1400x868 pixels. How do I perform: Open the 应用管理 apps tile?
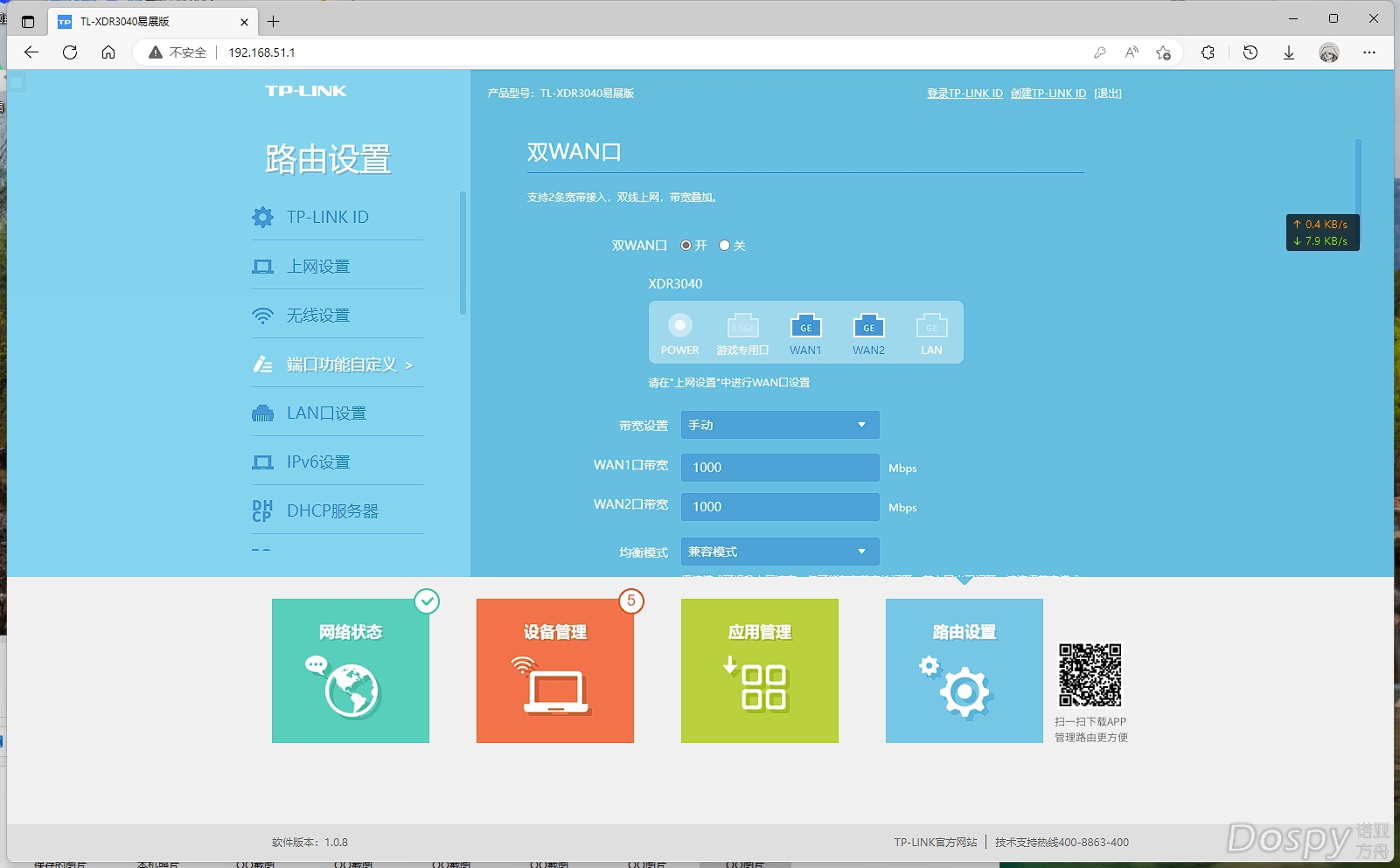[x=760, y=670]
